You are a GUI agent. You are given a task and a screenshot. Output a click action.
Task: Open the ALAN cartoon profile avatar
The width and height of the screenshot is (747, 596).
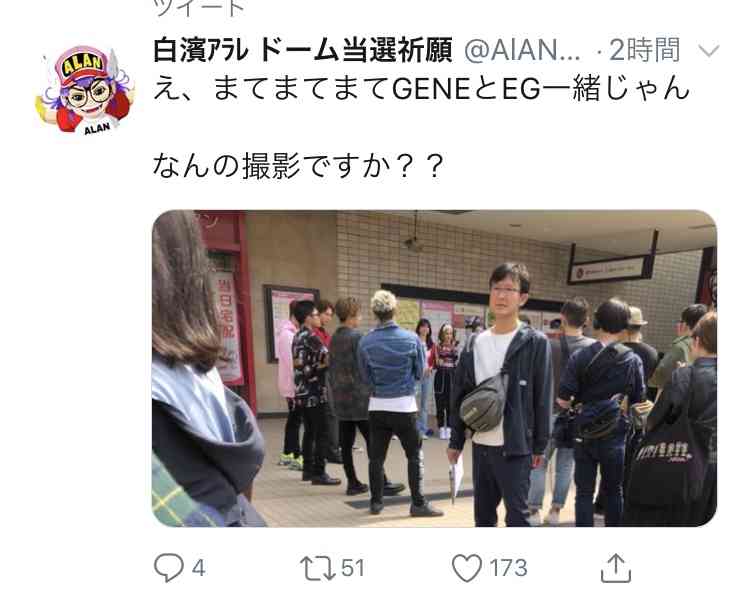pyautogui.click(x=85, y=90)
